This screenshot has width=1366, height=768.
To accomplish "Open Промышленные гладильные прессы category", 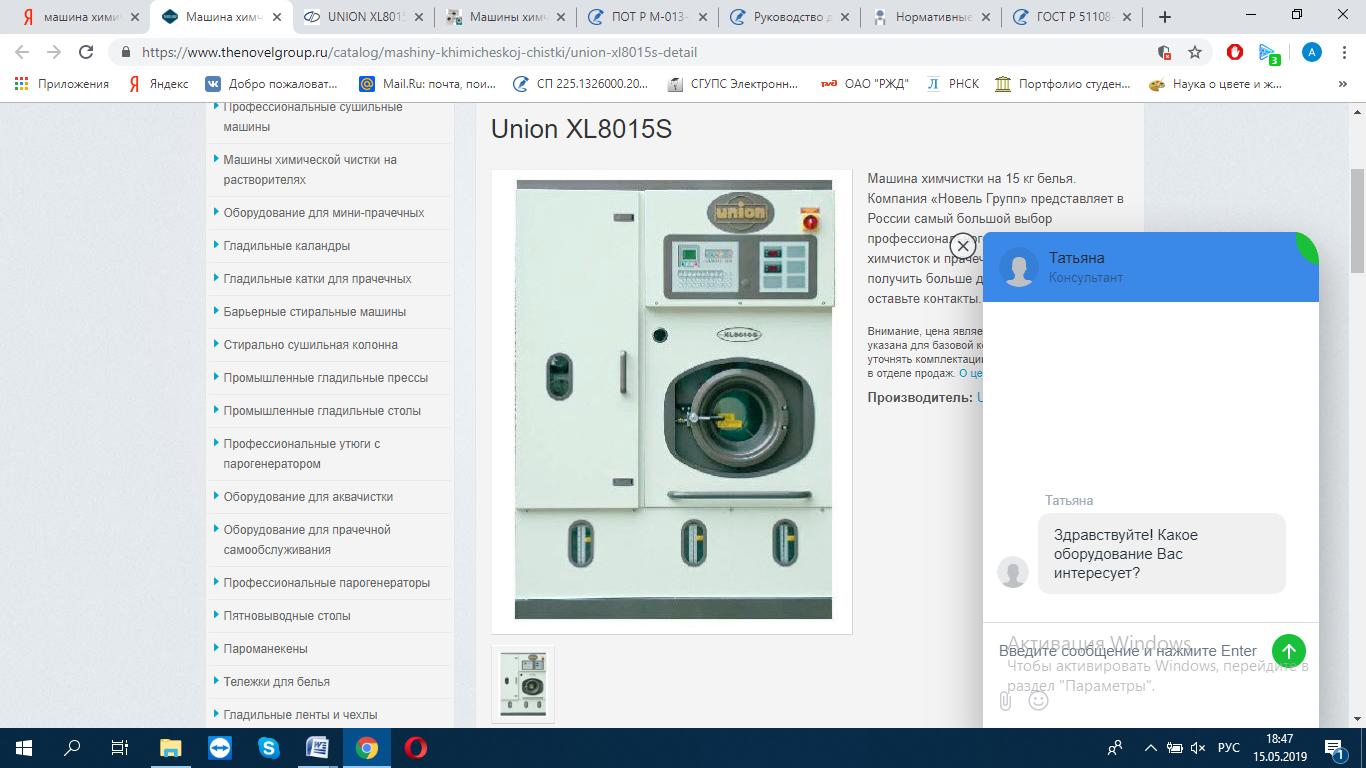I will click(x=326, y=378).
